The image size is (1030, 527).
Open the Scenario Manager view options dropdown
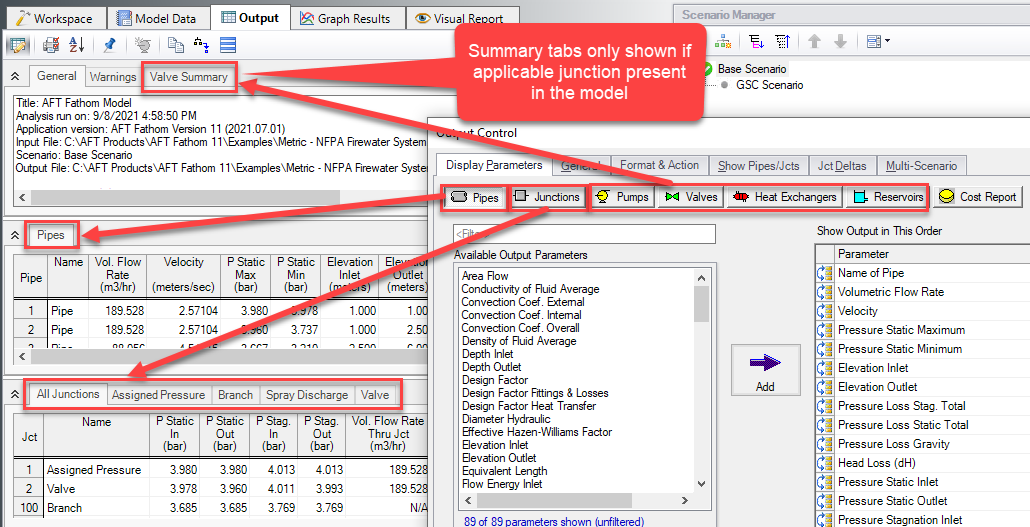pyautogui.click(x=878, y=42)
